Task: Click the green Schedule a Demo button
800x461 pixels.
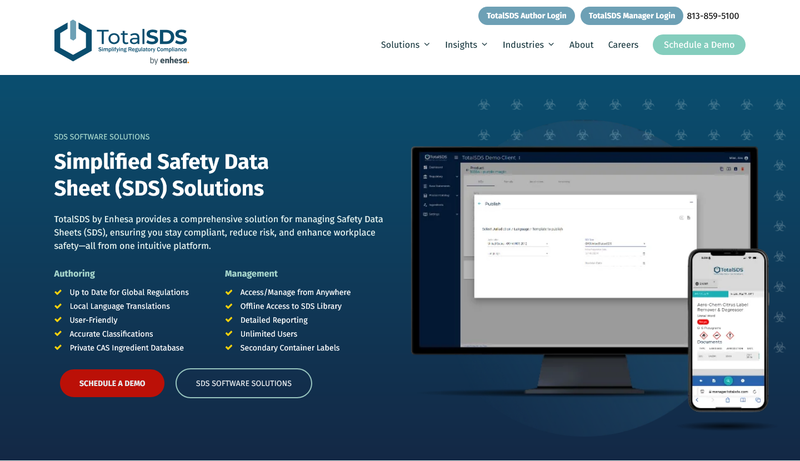Action: point(699,45)
